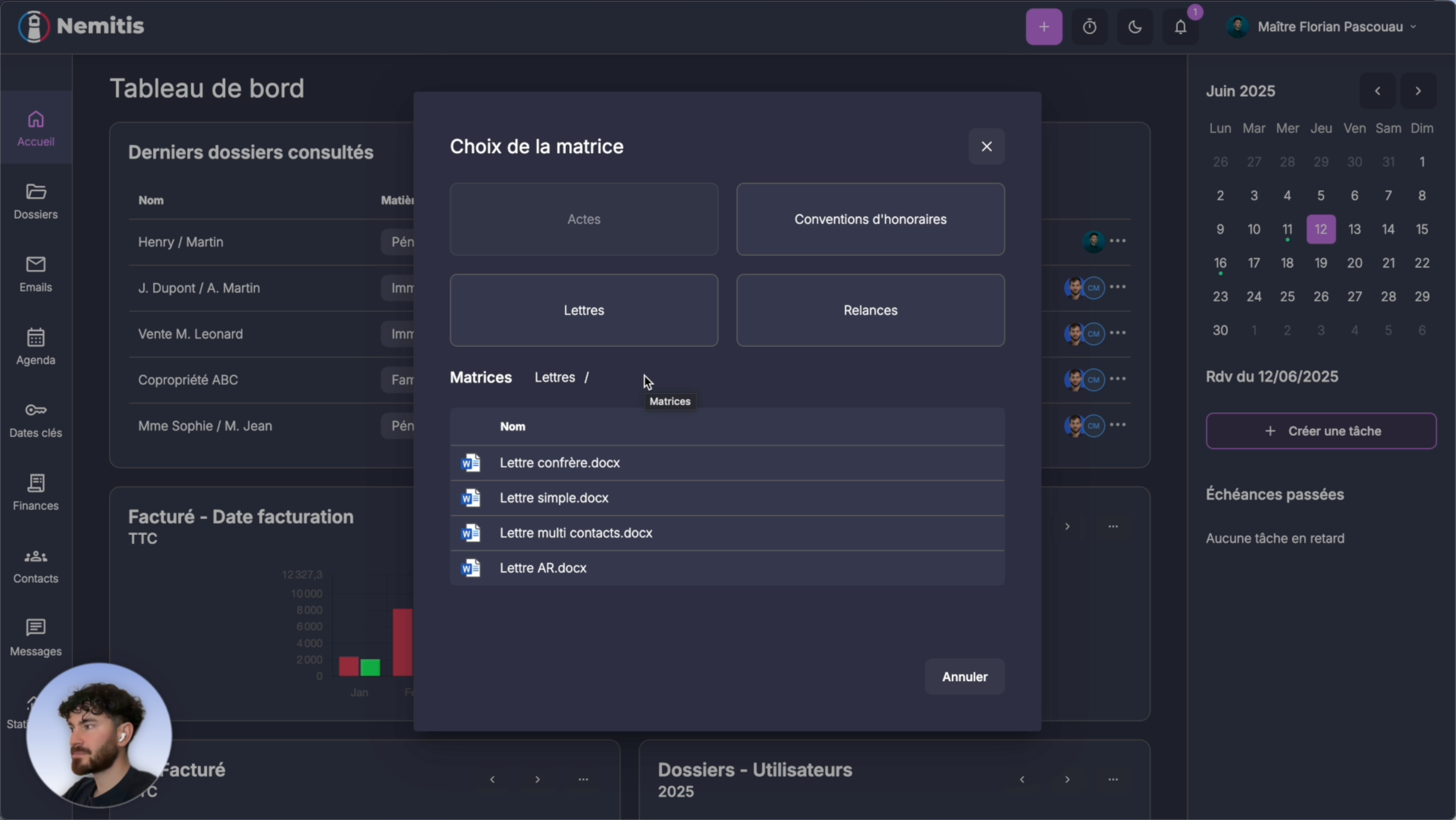Click the Word icon of Lettre simple.docx
1456x820 pixels.
pyautogui.click(x=471, y=498)
